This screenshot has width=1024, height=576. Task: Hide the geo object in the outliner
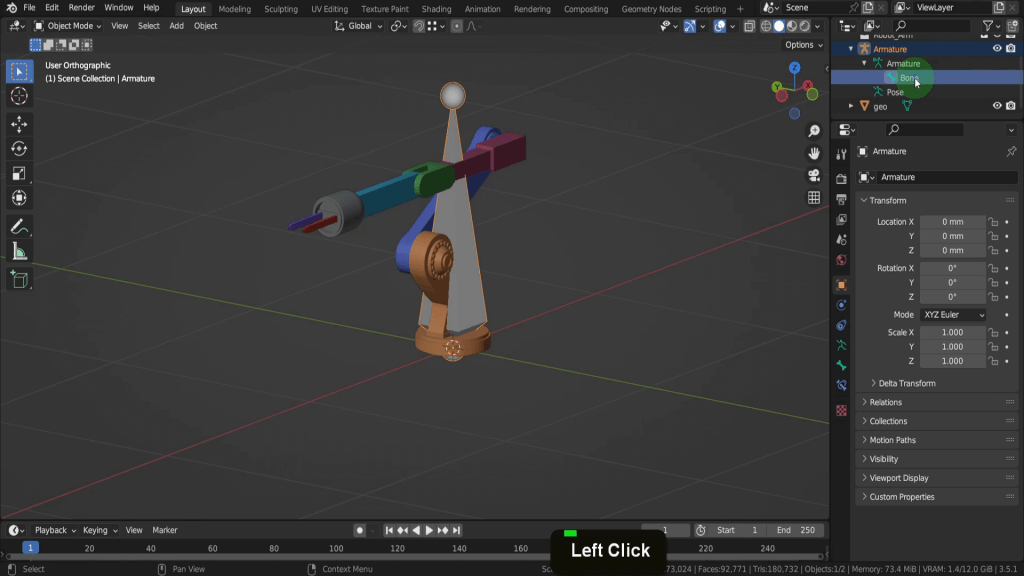coord(997,106)
